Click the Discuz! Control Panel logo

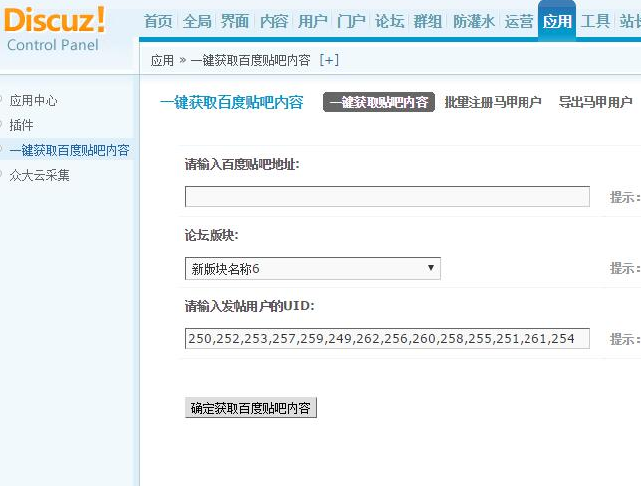[x=54, y=29]
